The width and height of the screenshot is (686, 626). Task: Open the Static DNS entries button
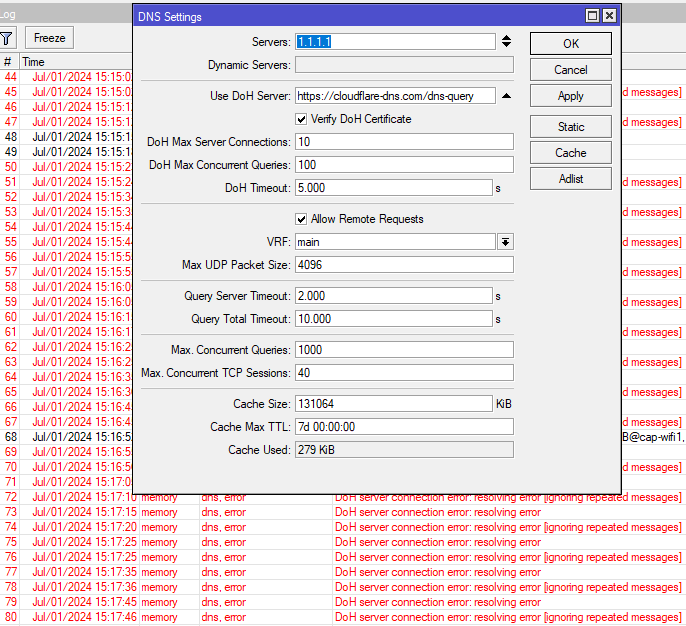[570, 127]
